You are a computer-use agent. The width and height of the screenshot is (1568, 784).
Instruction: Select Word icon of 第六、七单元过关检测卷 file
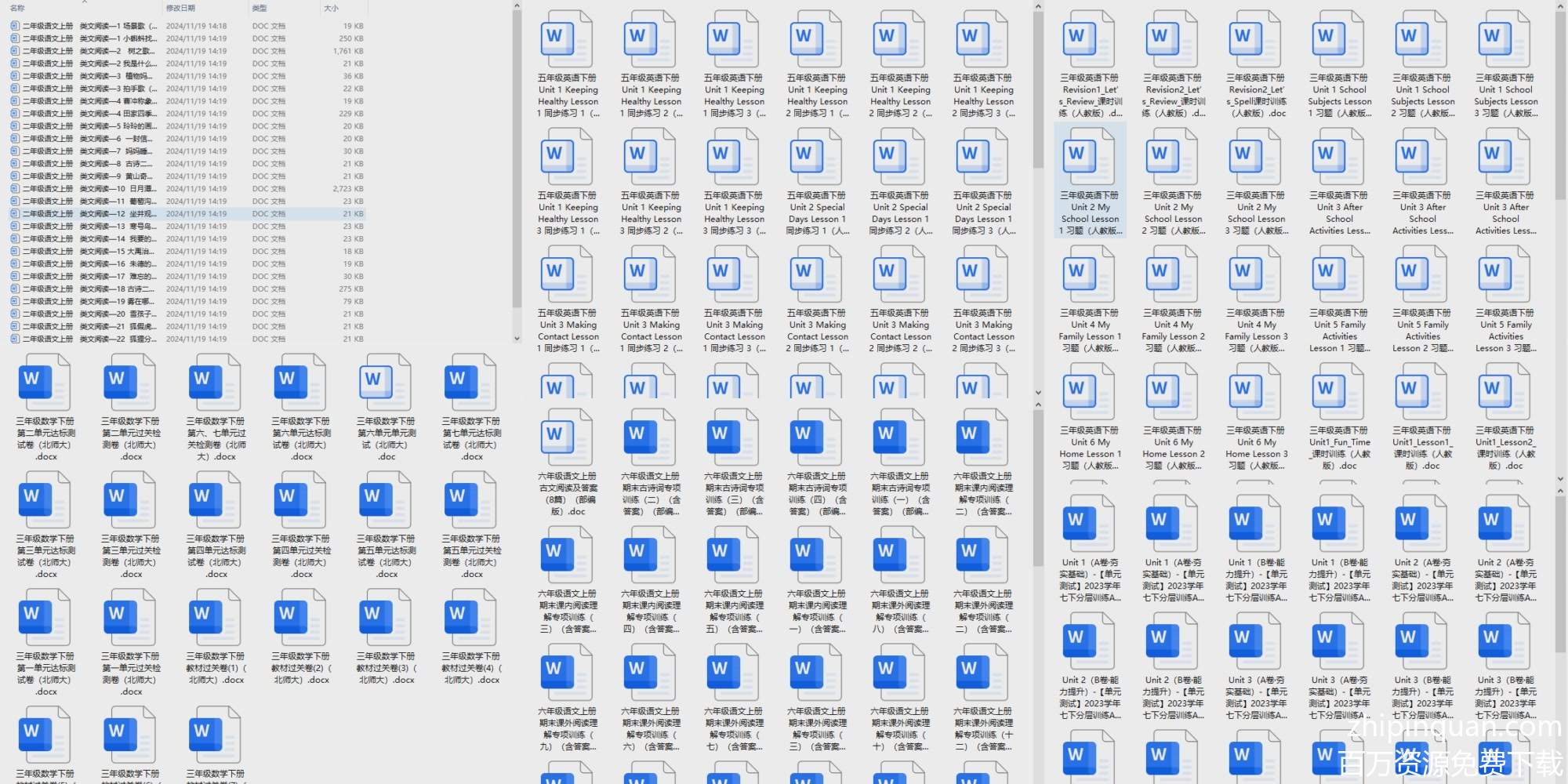[x=216, y=382]
